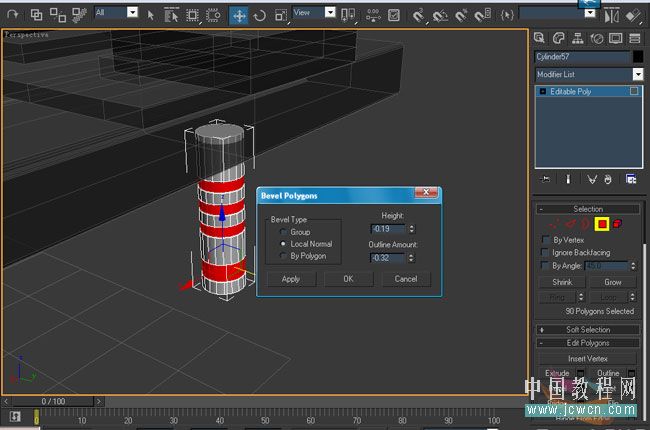Enable Ignore Backfacing checkbox
The width and height of the screenshot is (650, 430).
pos(545,252)
